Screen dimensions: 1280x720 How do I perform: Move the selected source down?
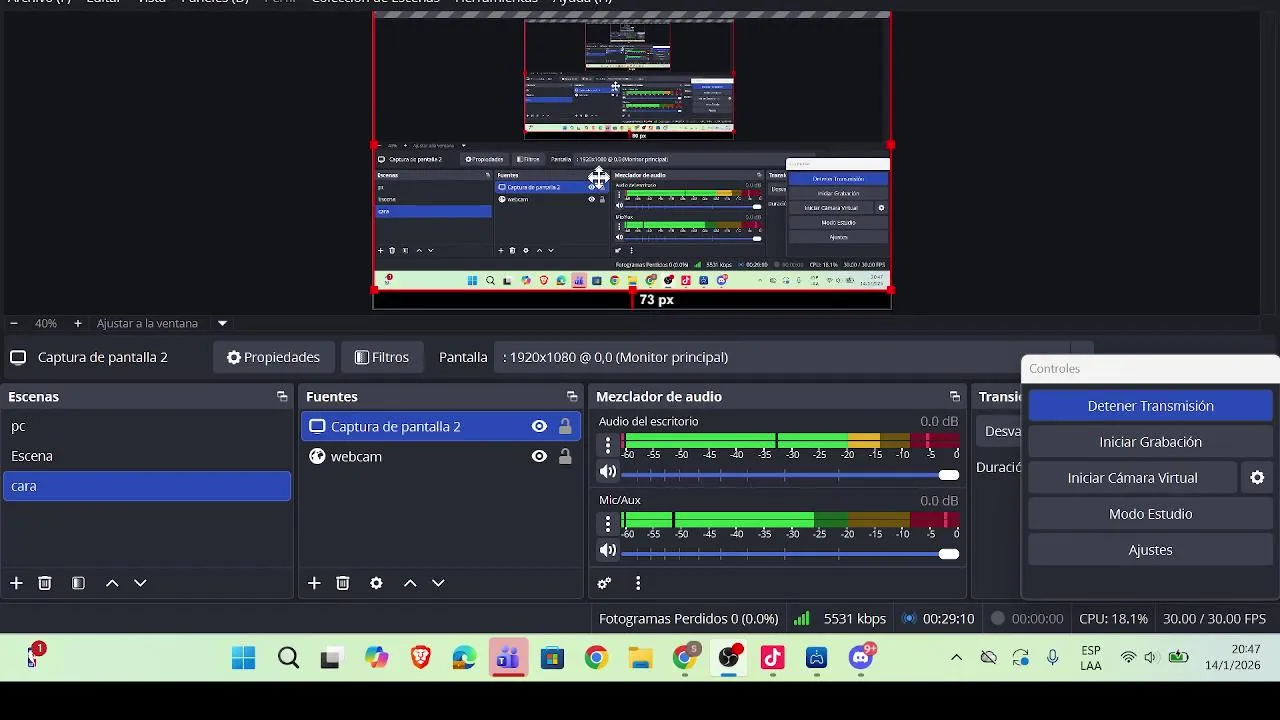[438, 583]
